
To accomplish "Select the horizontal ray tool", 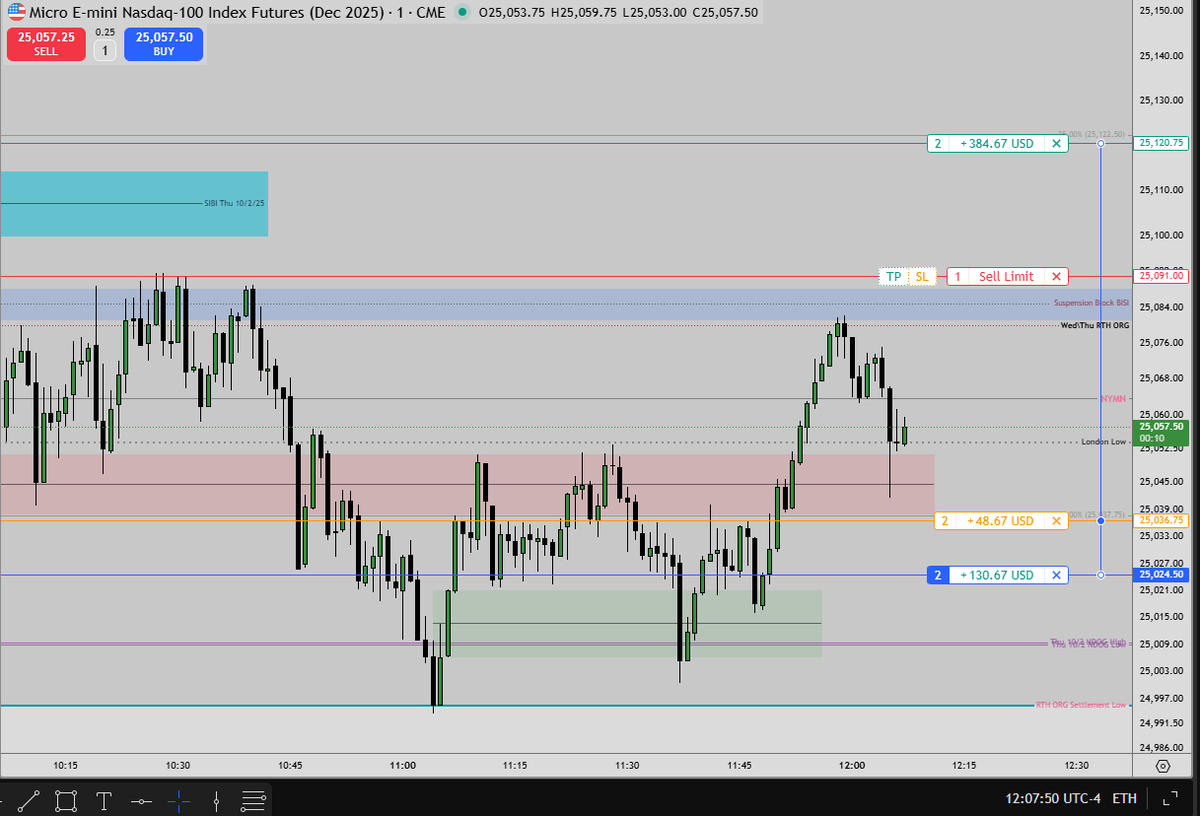I will coord(141,800).
